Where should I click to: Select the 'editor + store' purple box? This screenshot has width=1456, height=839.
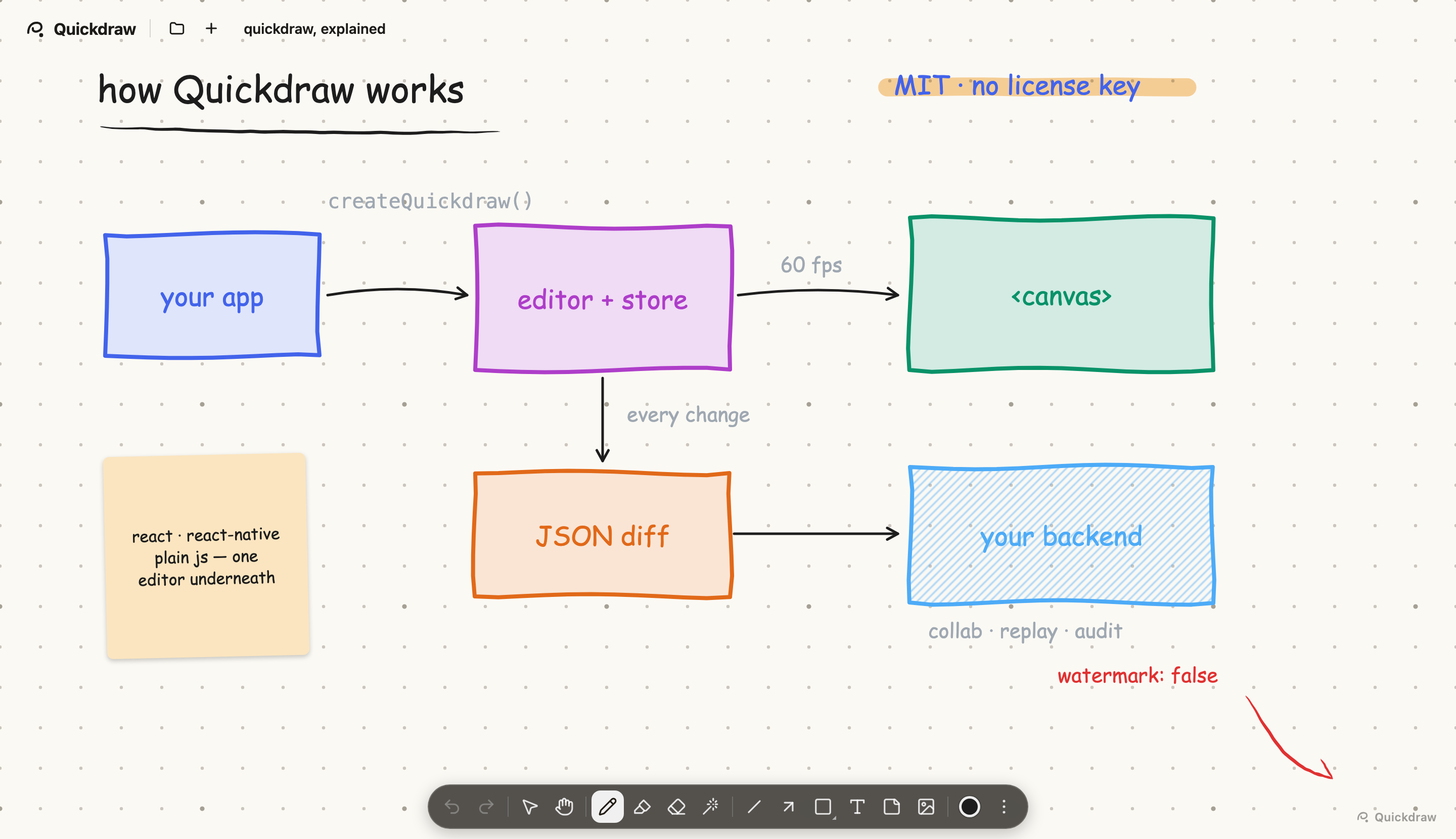(x=603, y=298)
